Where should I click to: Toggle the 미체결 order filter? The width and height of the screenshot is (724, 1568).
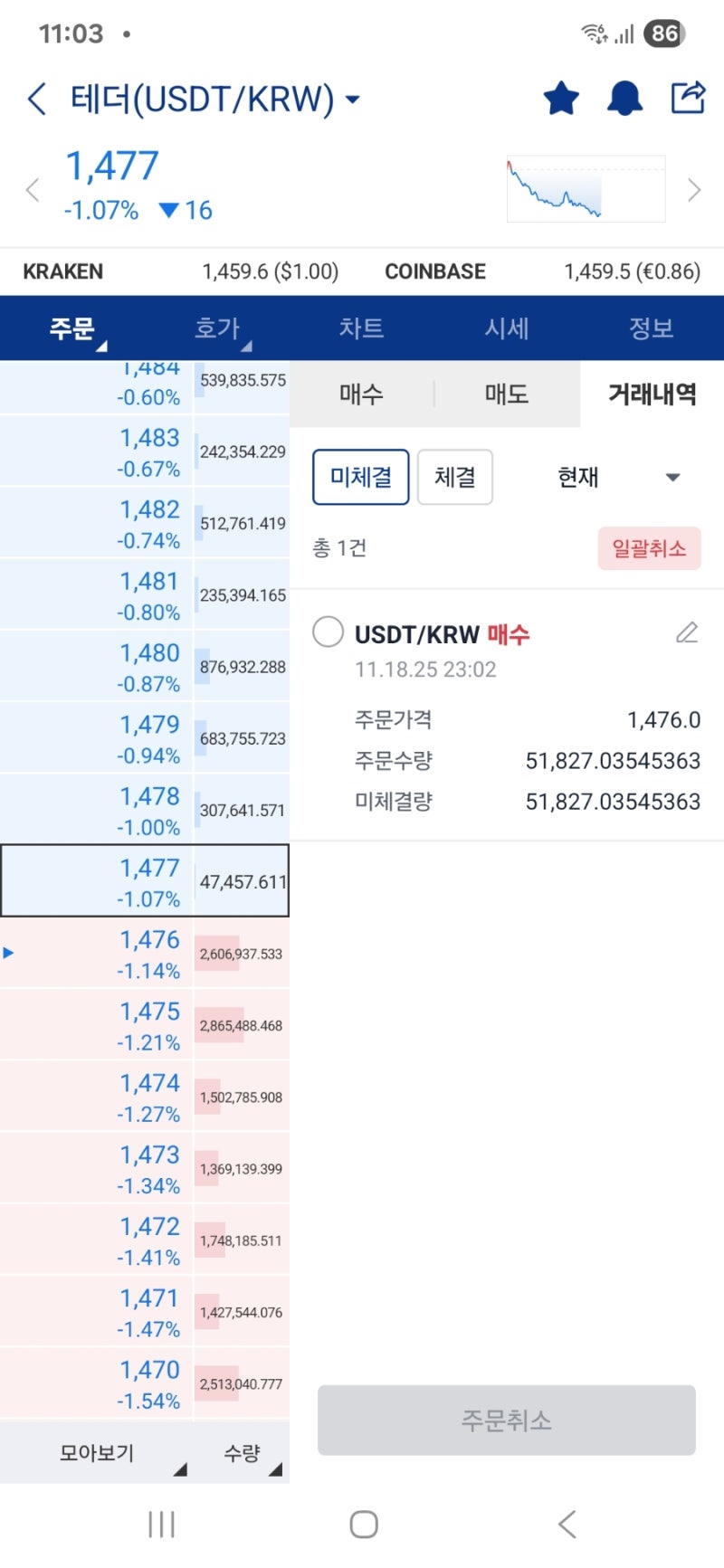(360, 477)
